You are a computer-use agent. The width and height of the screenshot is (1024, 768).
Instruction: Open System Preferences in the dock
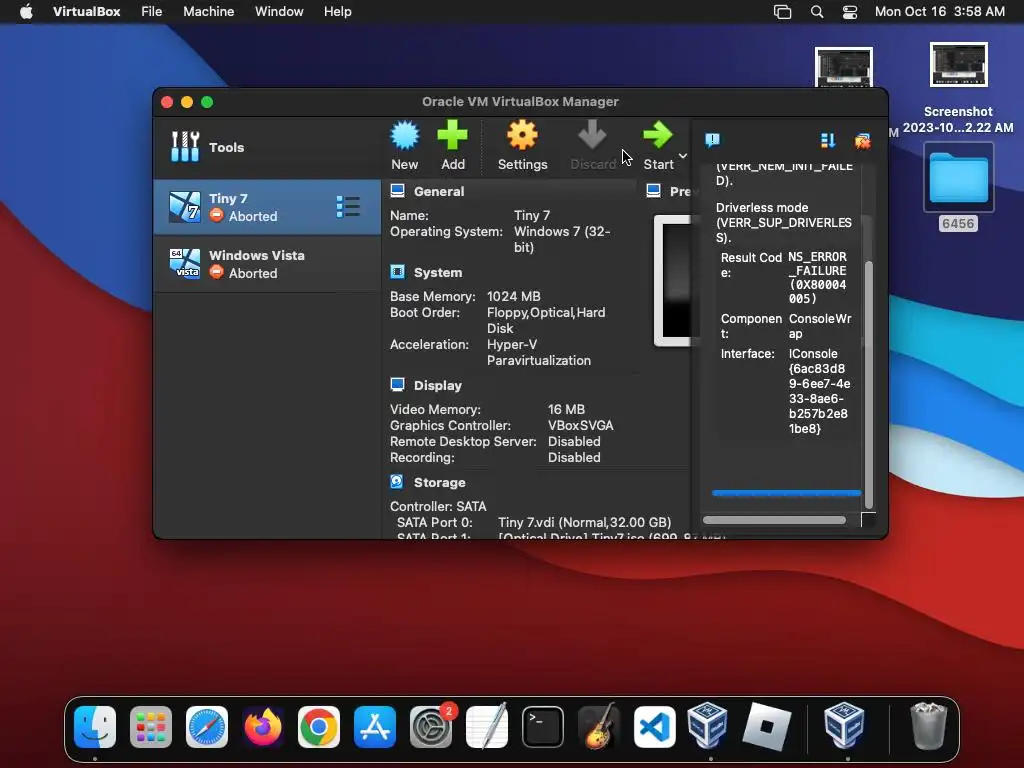tap(431, 727)
